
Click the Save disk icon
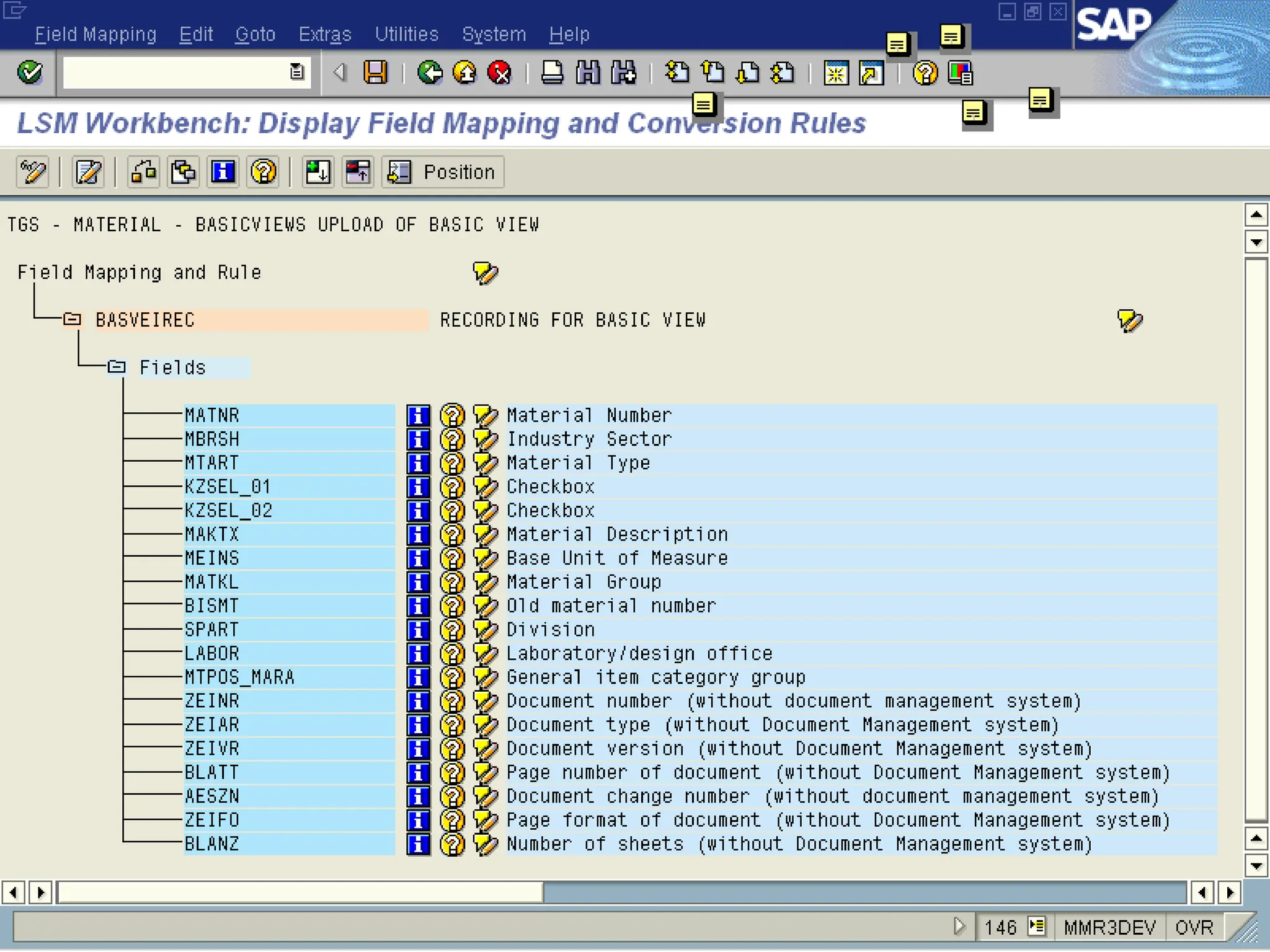click(x=375, y=73)
